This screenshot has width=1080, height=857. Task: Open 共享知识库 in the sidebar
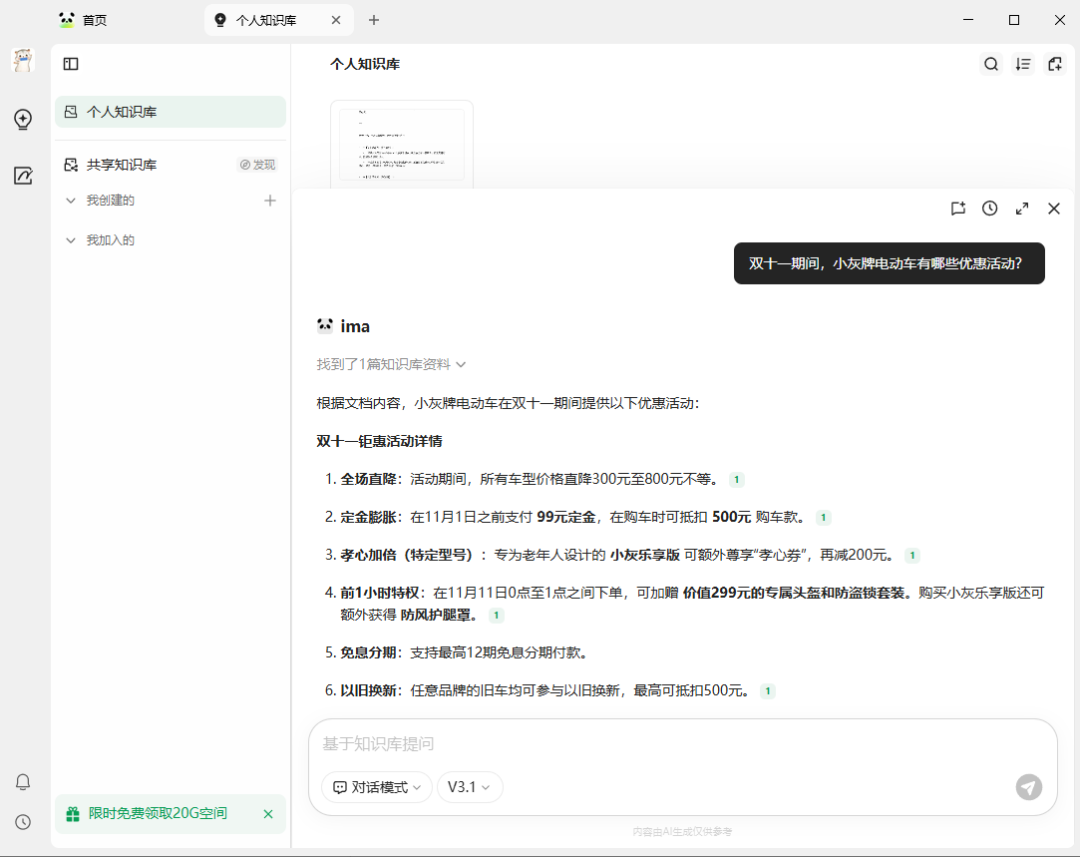121,165
